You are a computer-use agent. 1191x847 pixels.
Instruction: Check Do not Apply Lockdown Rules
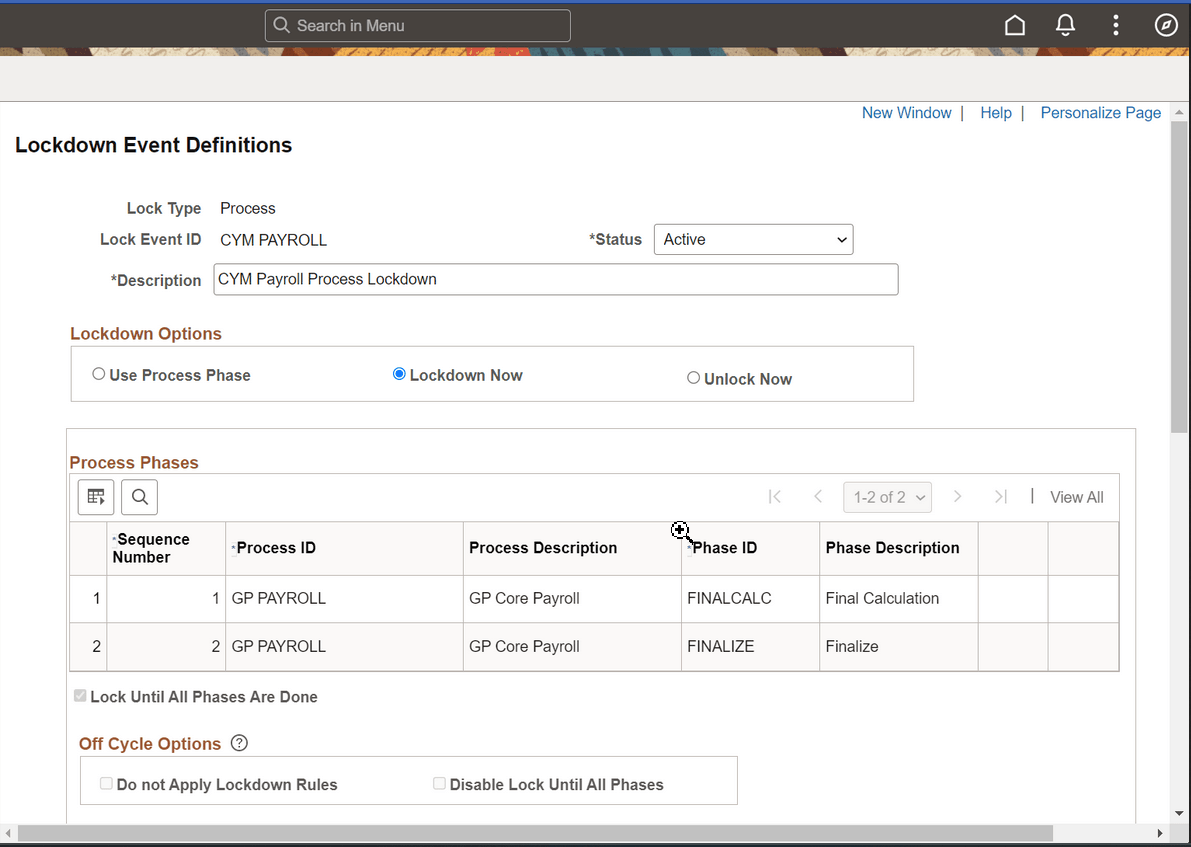point(106,783)
